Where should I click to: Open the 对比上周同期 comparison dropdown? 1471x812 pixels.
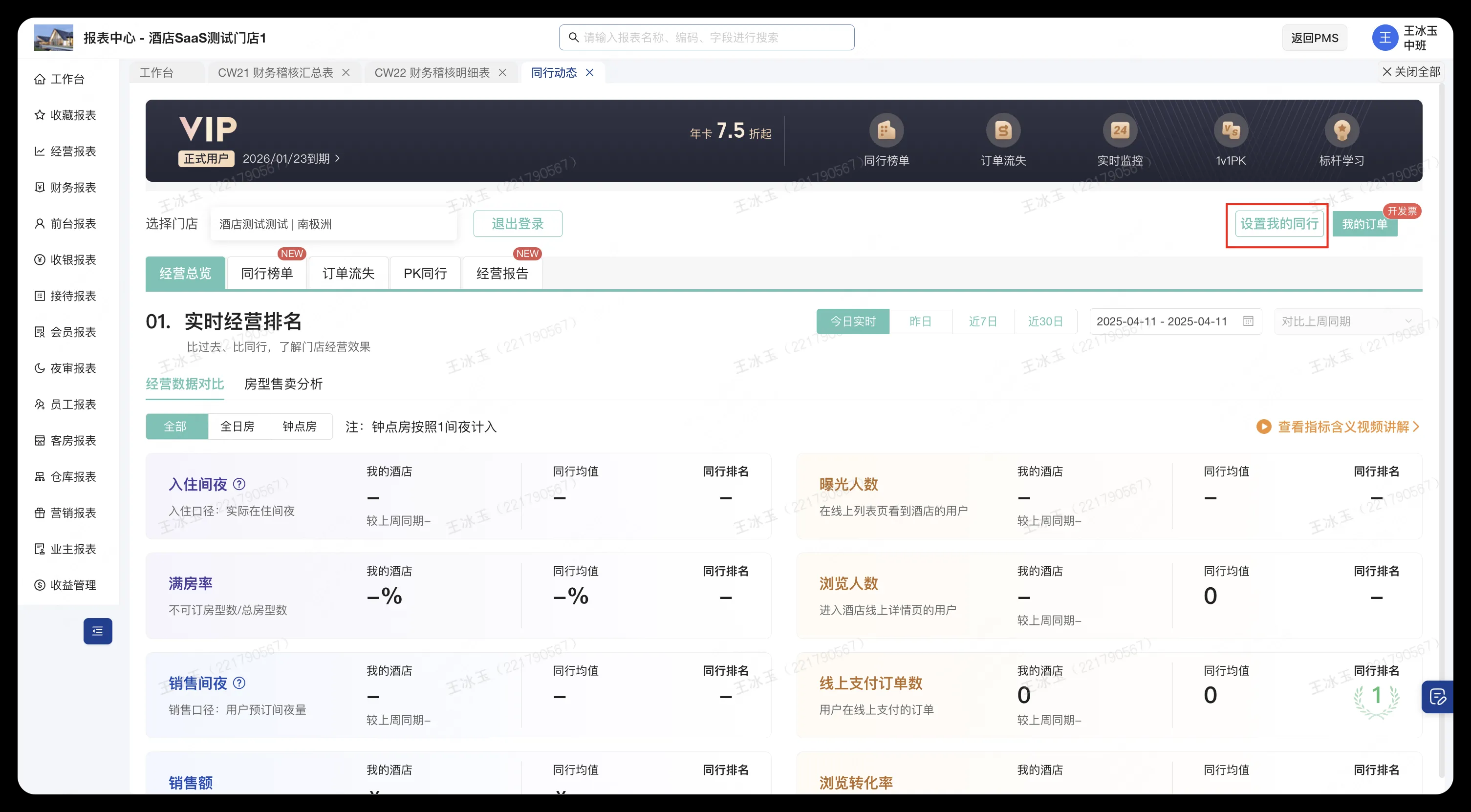(1348, 321)
